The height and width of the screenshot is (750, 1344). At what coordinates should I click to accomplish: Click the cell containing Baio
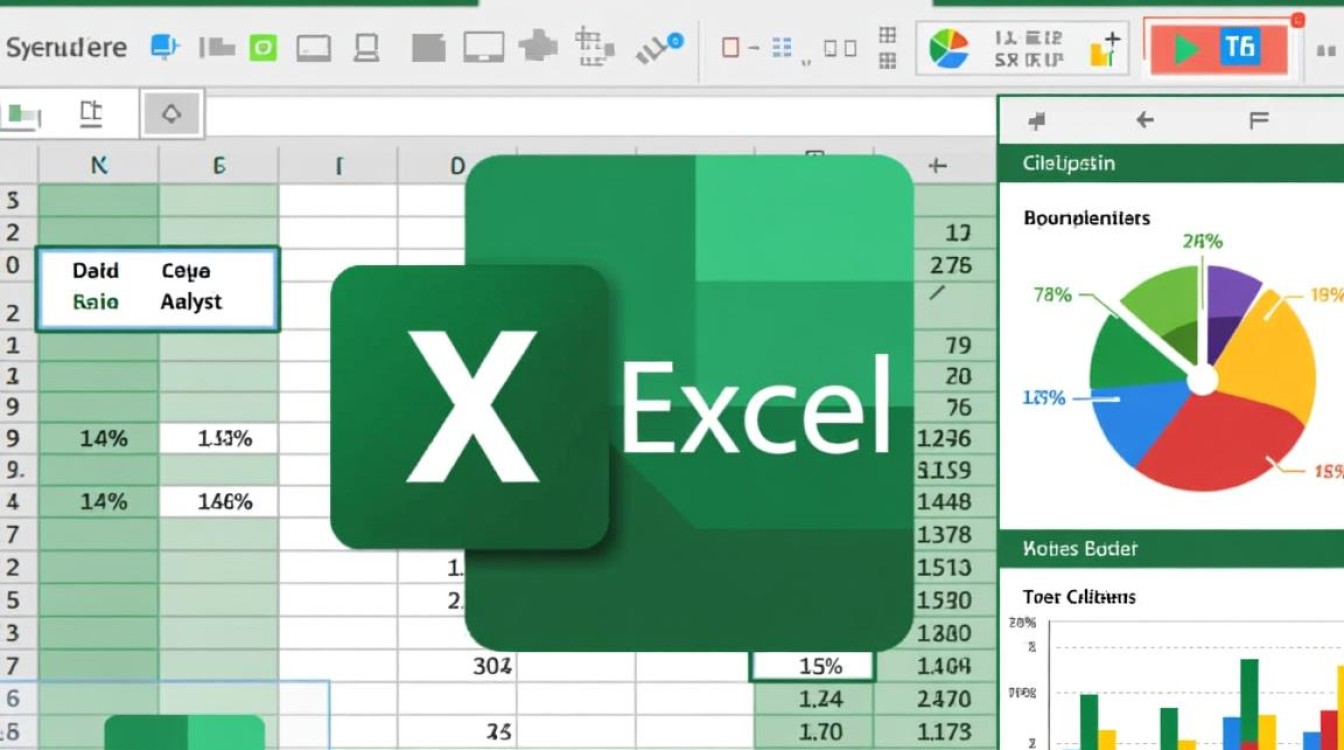(96, 302)
